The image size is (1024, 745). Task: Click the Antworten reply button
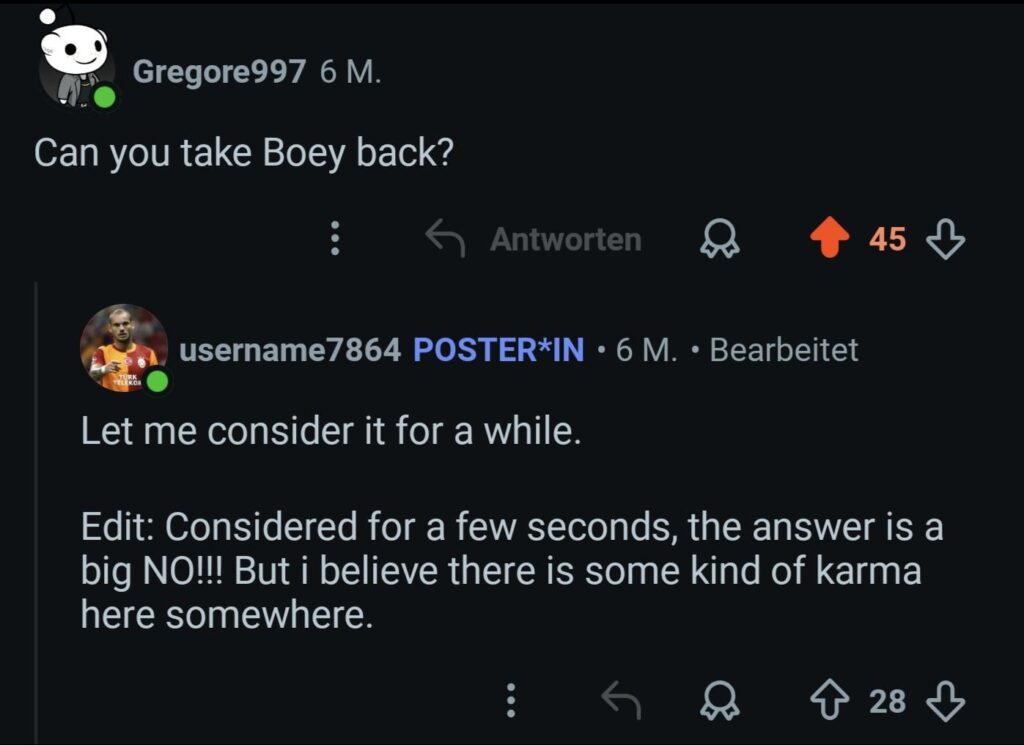565,238
